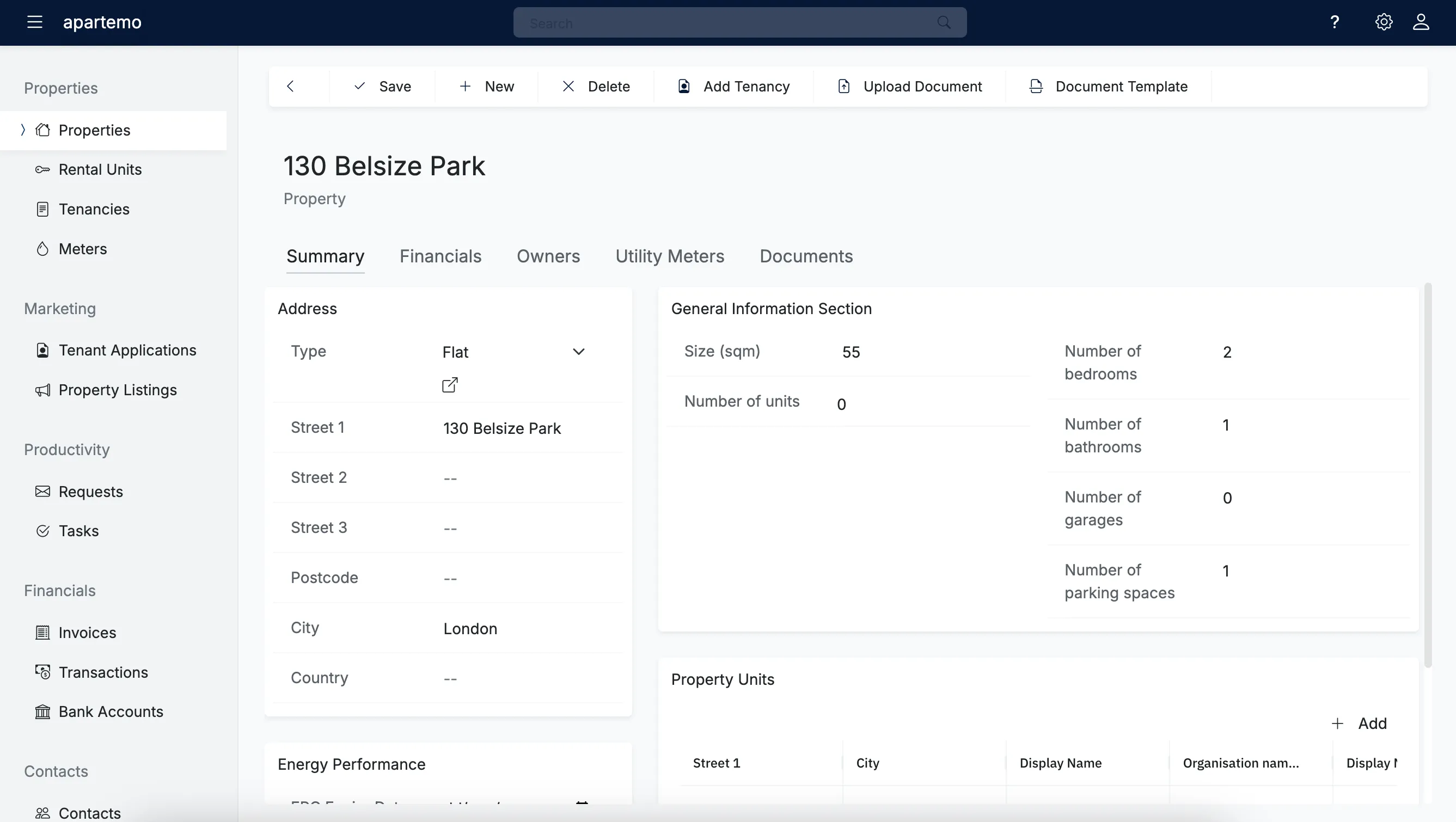1456x822 pixels.
Task: Open the settings gear in the top bar
Action: (x=1383, y=22)
